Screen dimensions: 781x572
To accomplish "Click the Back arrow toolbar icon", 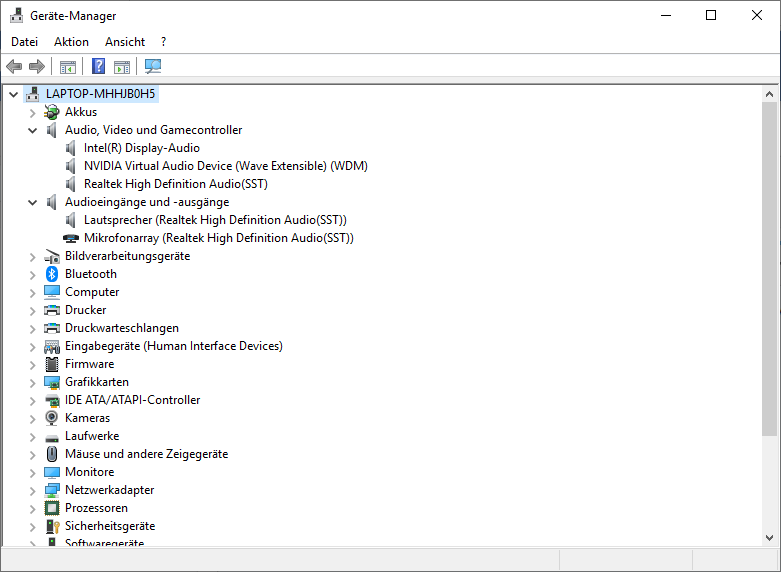I will [14, 66].
